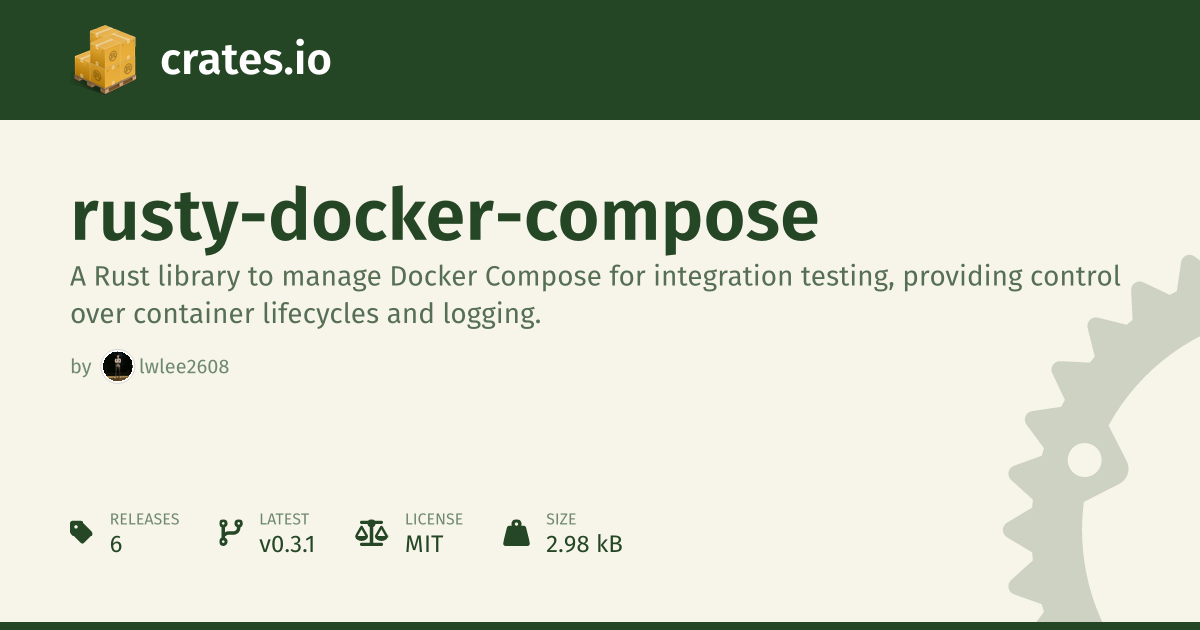Image resolution: width=1200 pixels, height=630 pixels.
Task: Click the 2.98 kB size value
Action: click(584, 545)
